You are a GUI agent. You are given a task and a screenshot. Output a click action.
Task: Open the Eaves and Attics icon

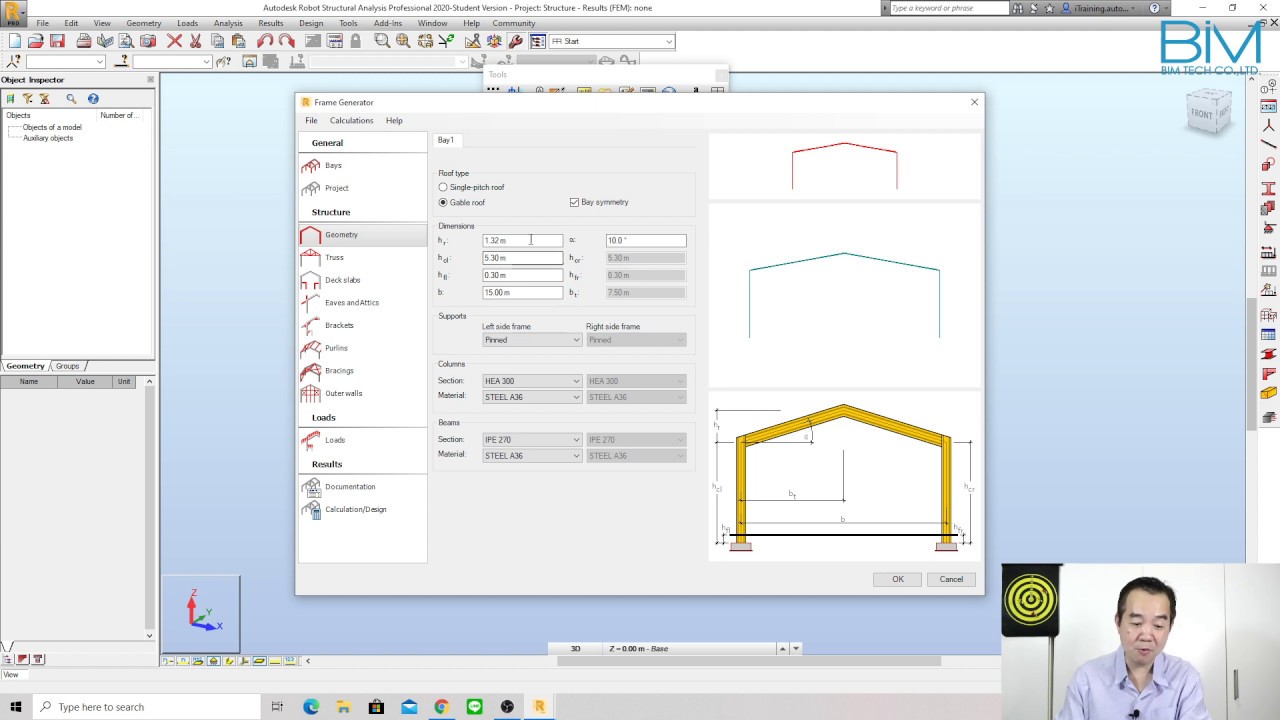tap(311, 303)
